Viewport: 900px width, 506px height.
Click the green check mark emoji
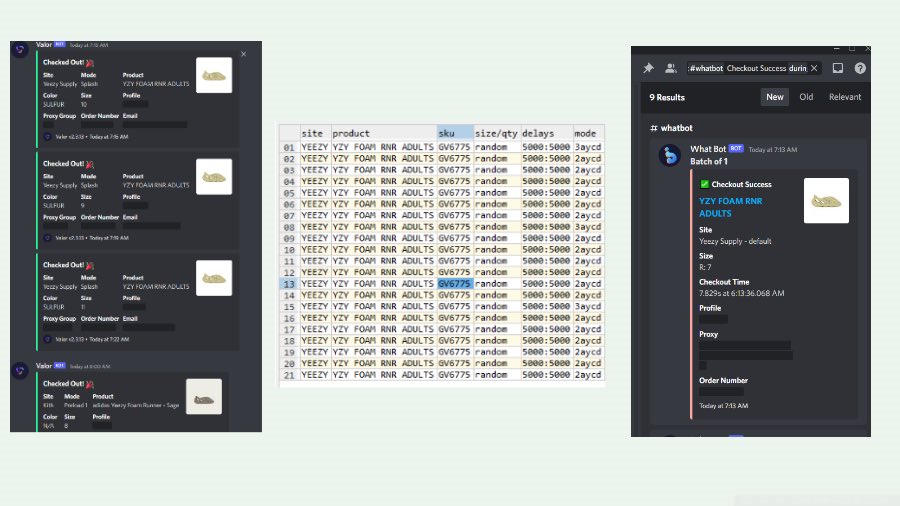click(x=704, y=184)
